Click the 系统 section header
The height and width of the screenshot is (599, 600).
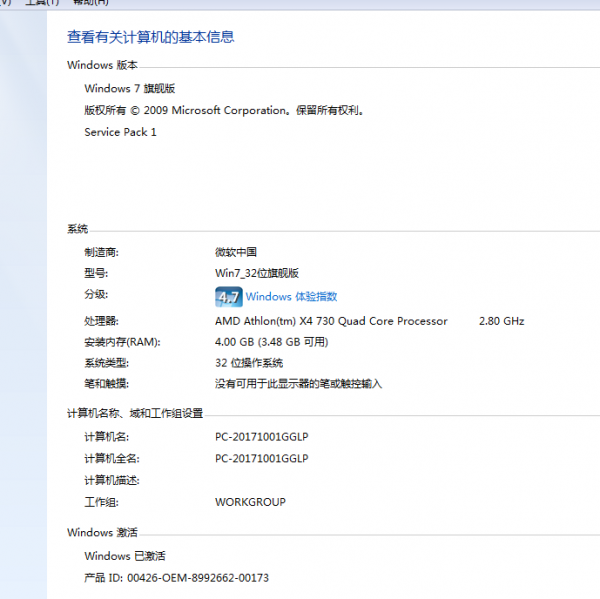click(x=77, y=229)
